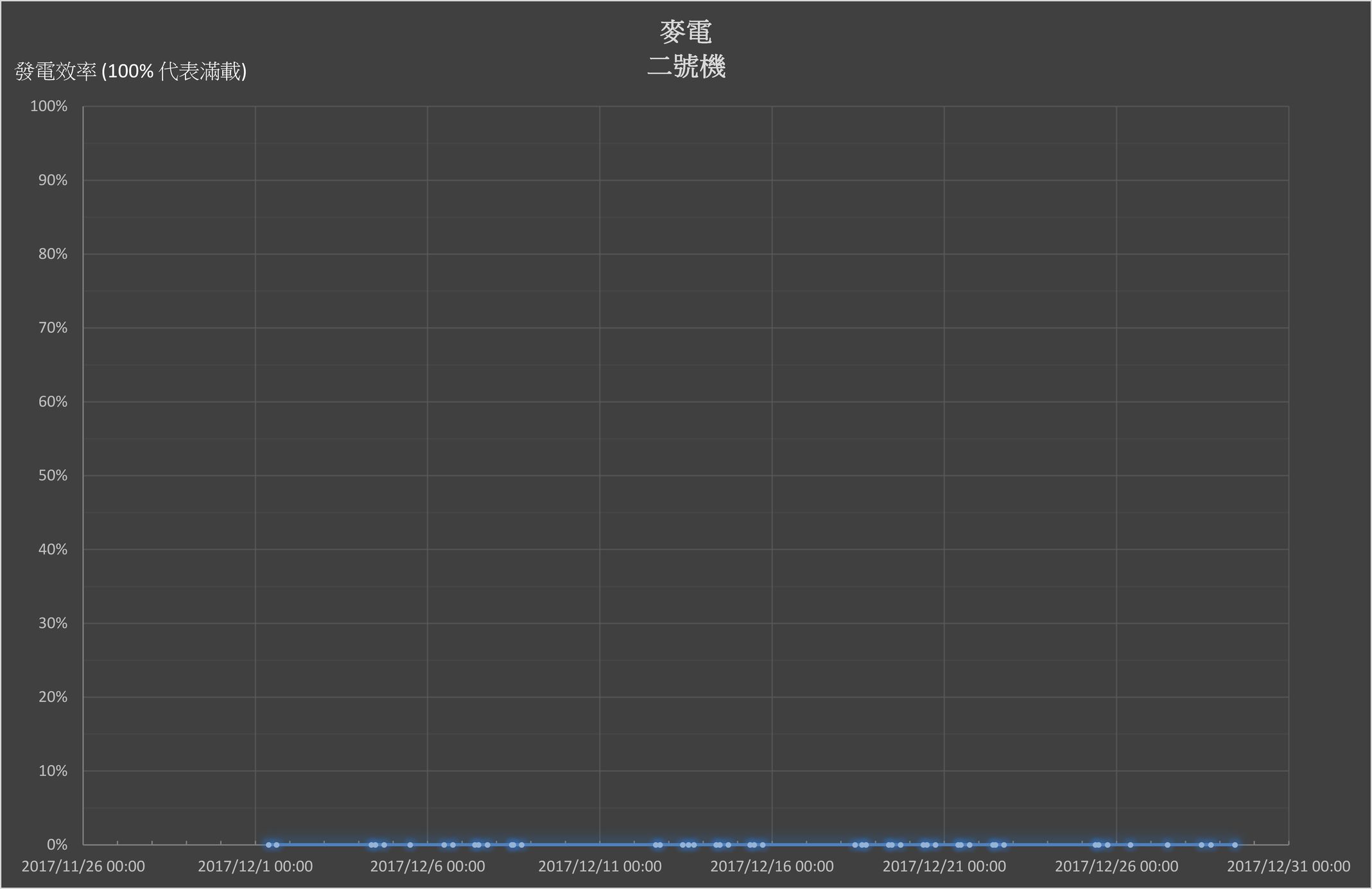The width and height of the screenshot is (1372, 889).
Task: Click the 50% y-axis label
Action: pos(53,475)
